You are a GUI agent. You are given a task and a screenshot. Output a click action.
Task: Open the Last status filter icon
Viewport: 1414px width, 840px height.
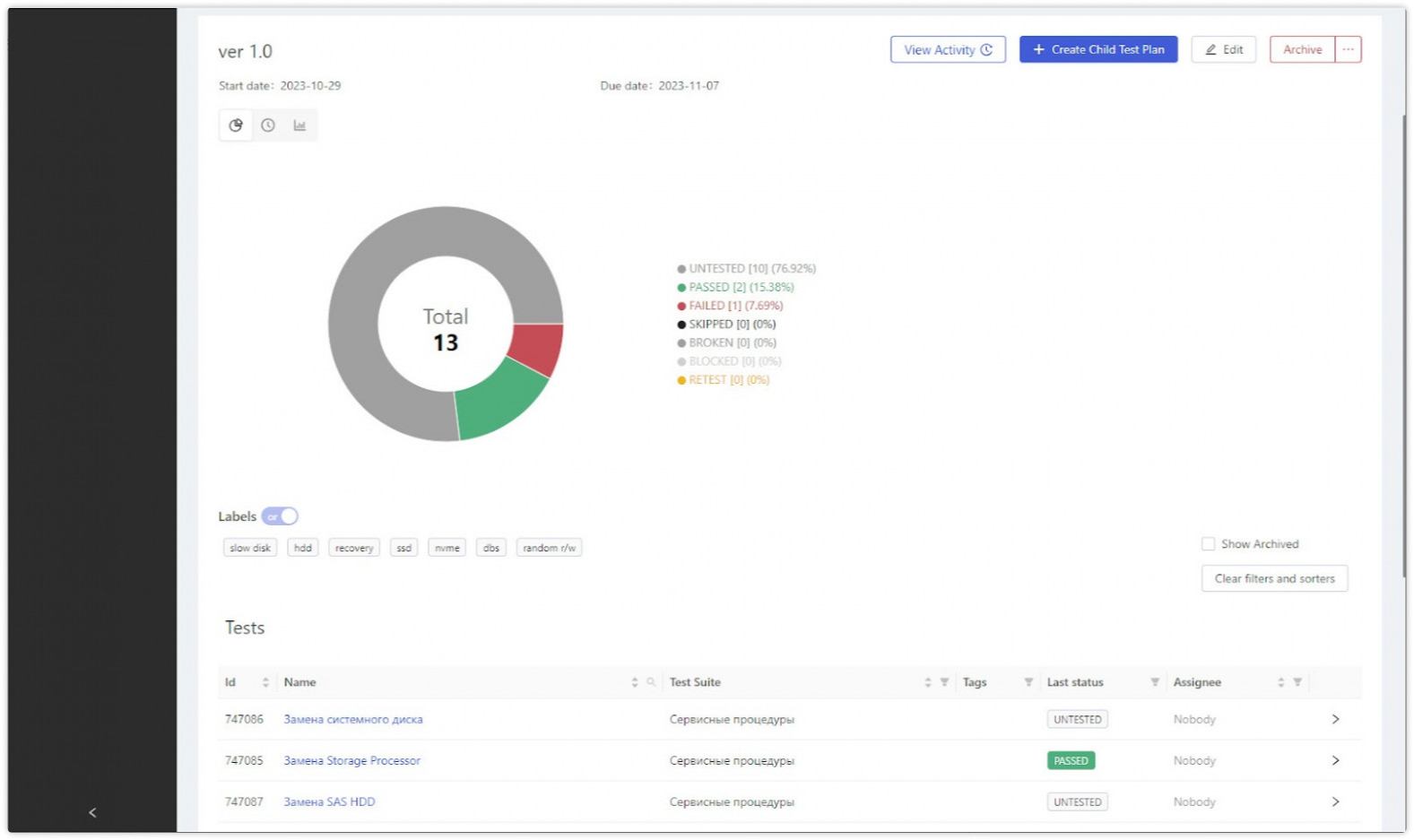click(1155, 682)
